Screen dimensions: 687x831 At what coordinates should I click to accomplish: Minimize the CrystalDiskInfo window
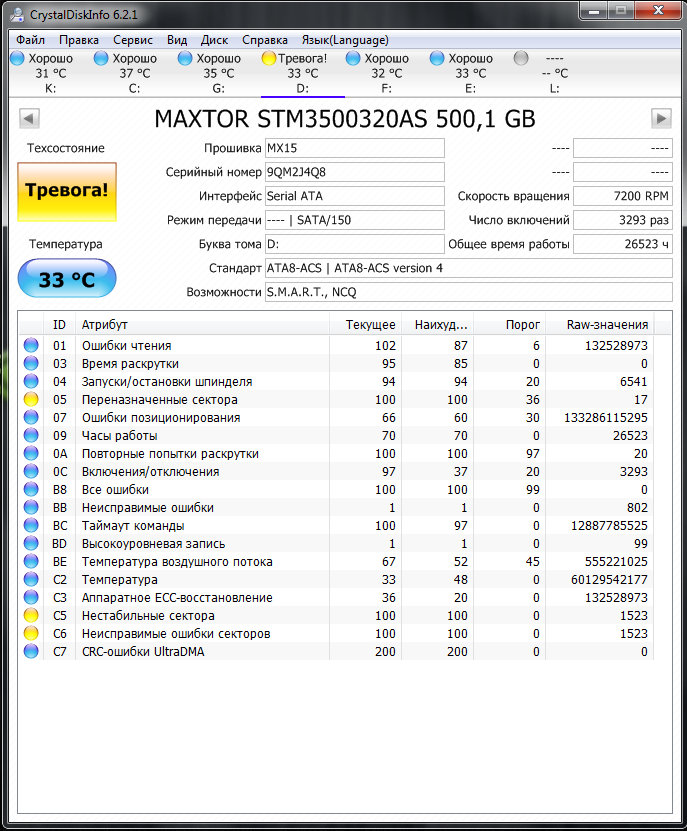[x=594, y=11]
